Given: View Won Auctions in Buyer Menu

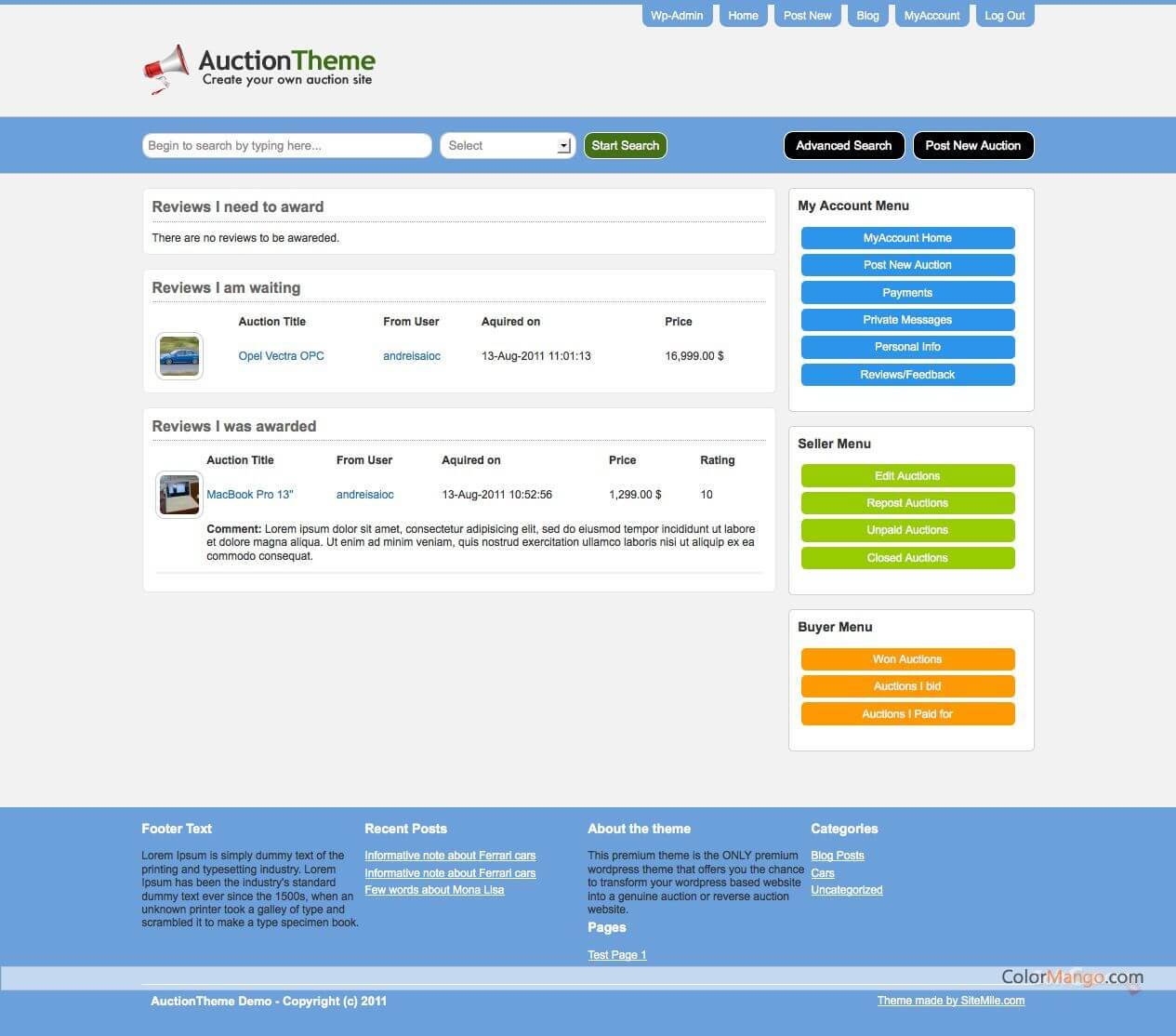Looking at the screenshot, I should click(x=907, y=659).
